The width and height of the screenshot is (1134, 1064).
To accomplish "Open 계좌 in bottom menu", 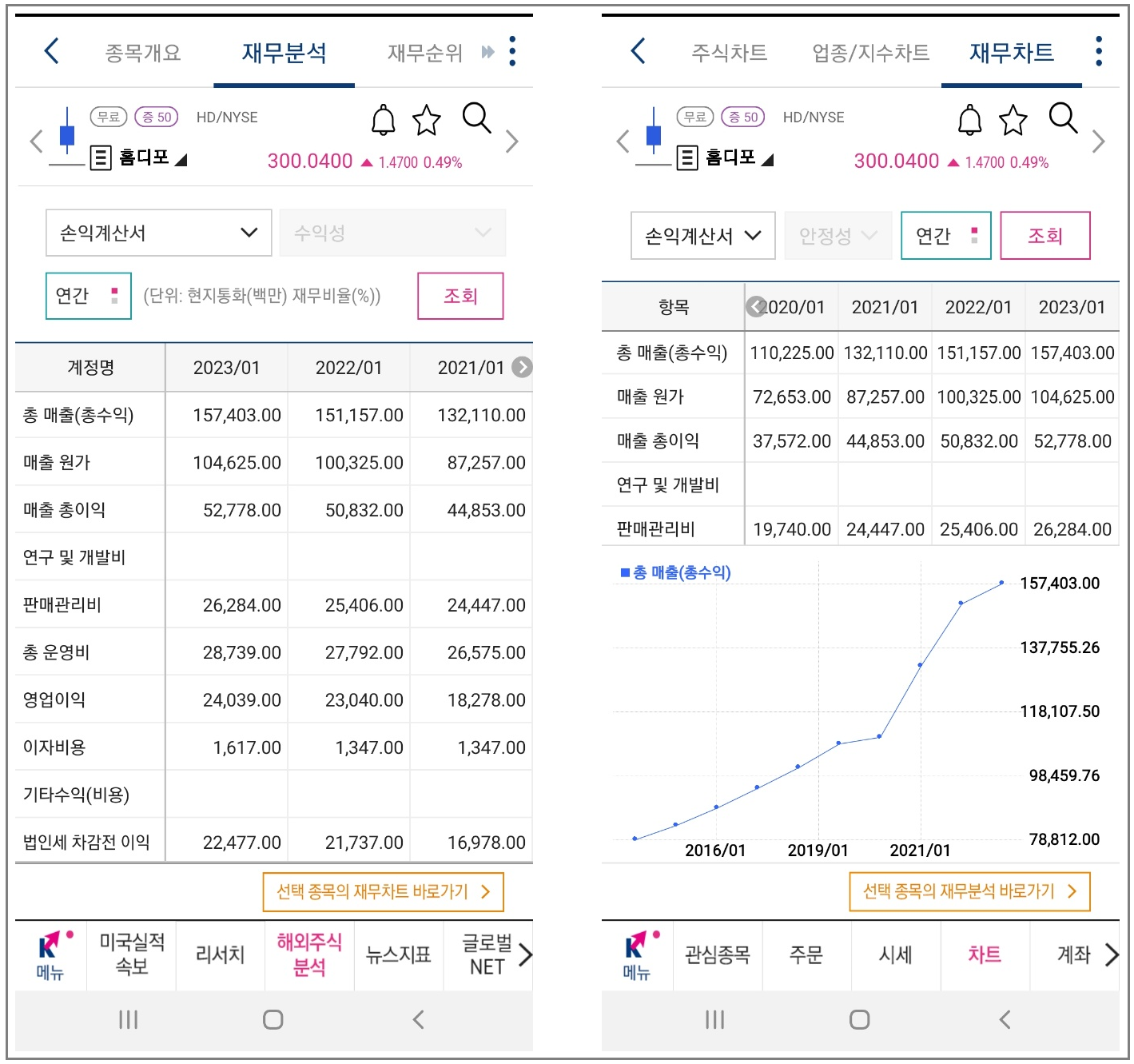I will click(x=1073, y=954).
